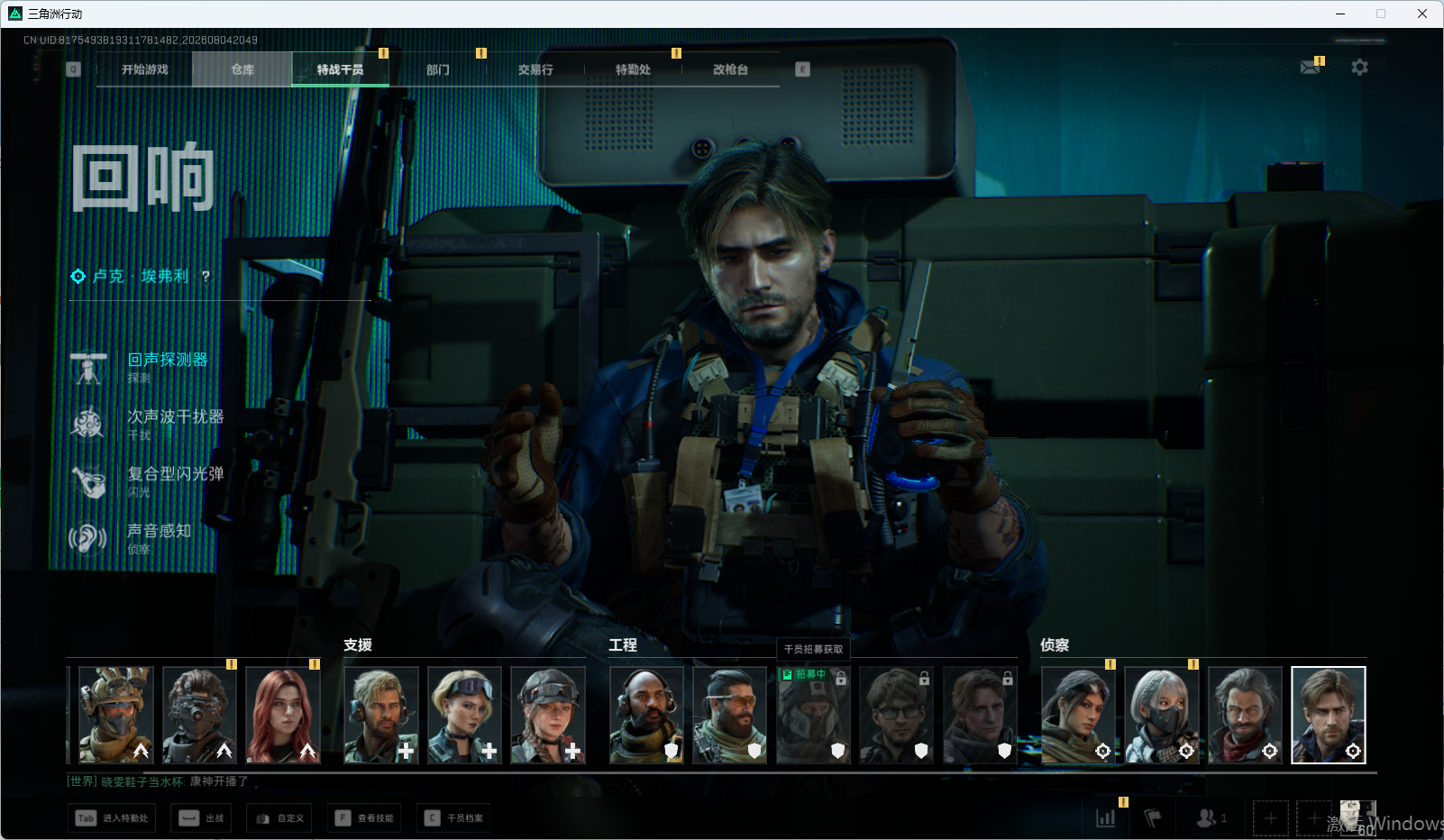This screenshot has width=1444, height=840.
Task: Open the player avatar in bottom corner
Action: pos(1358,817)
